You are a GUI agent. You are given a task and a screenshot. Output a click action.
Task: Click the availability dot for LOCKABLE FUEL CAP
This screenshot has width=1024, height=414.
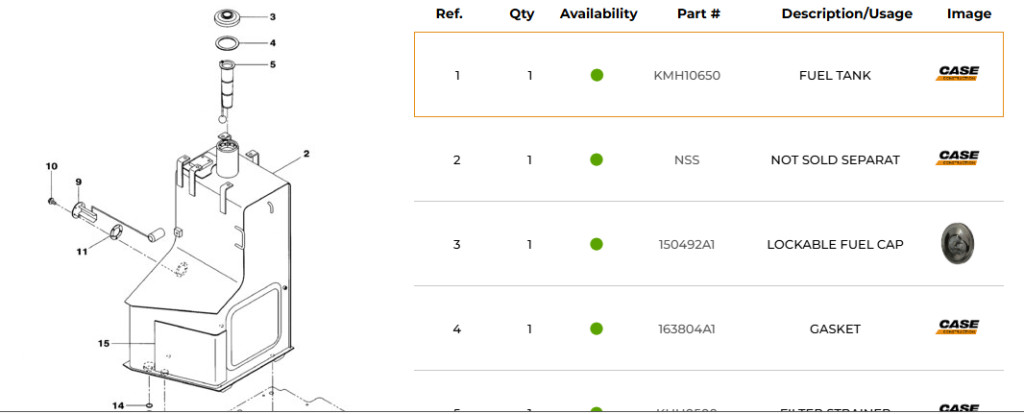click(x=596, y=244)
